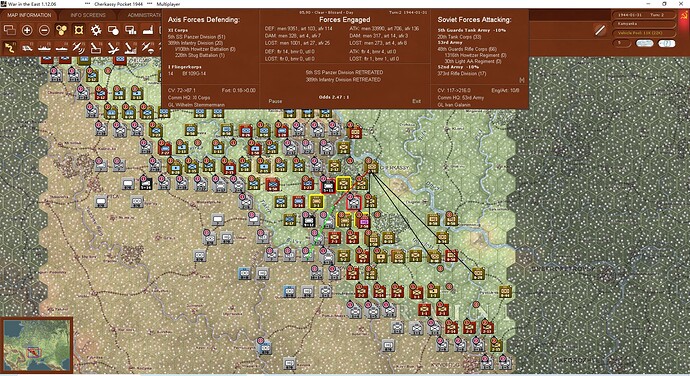
Task: Click the zoom out minus icon
Action: point(44,30)
